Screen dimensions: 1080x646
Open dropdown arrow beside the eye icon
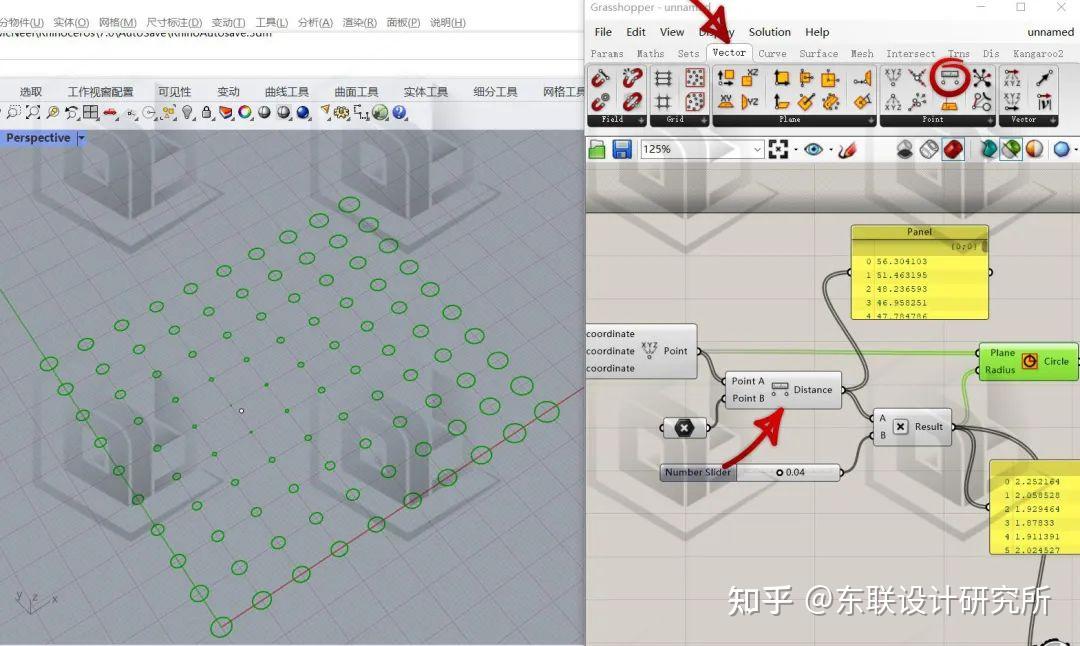coord(831,149)
